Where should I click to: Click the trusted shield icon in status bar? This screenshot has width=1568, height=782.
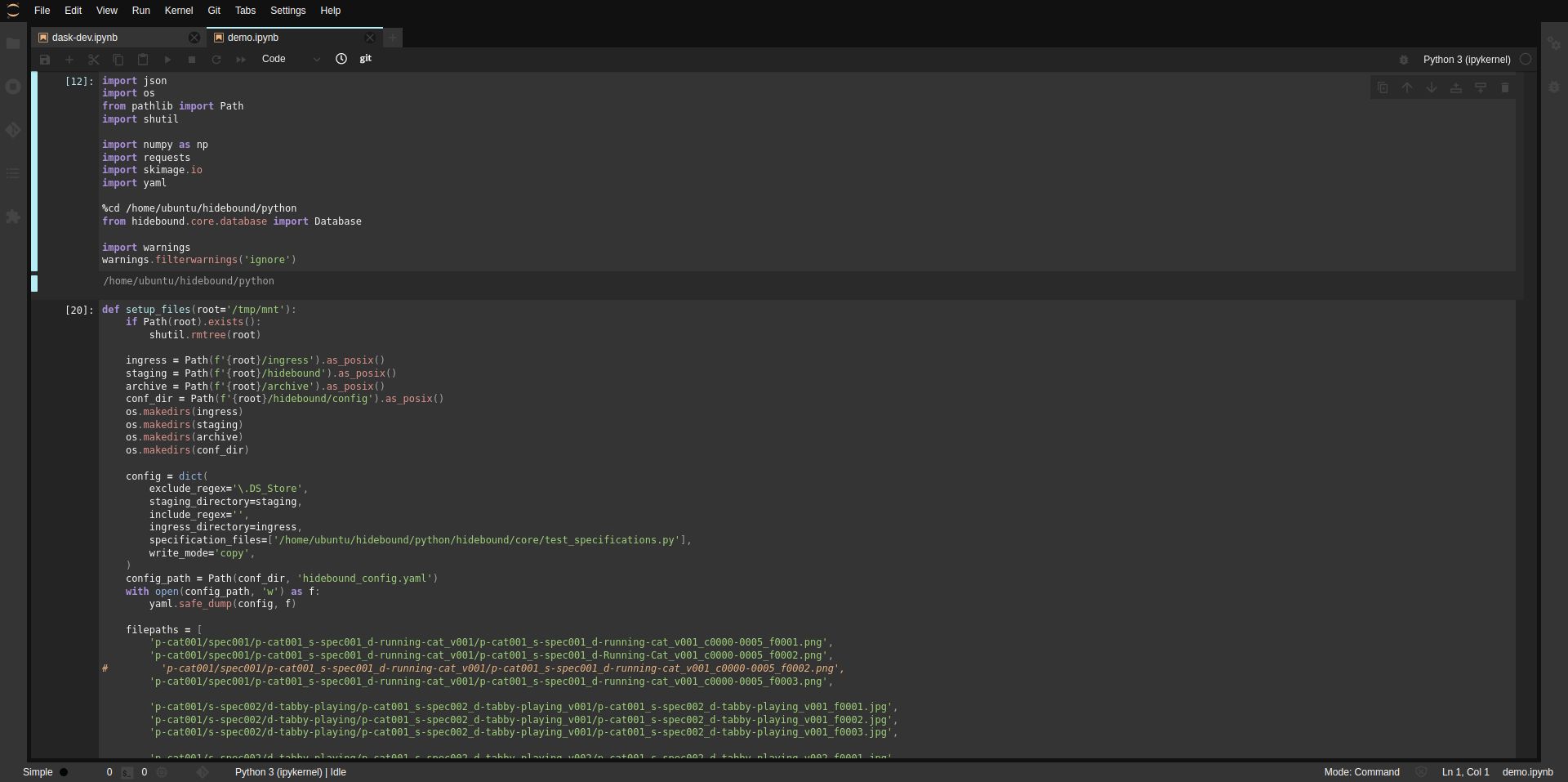point(1421,772)
